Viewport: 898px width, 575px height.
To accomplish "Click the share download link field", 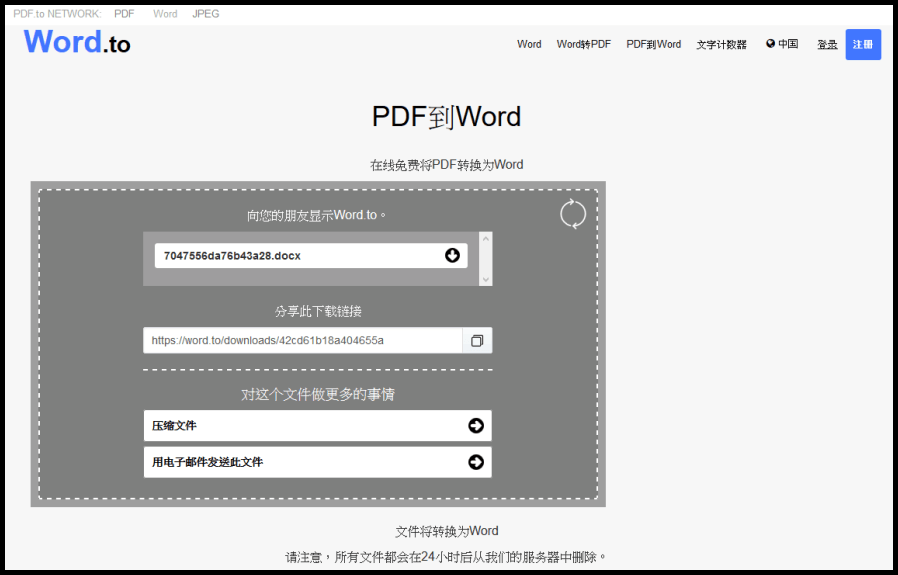I will (x=302, y=341).
